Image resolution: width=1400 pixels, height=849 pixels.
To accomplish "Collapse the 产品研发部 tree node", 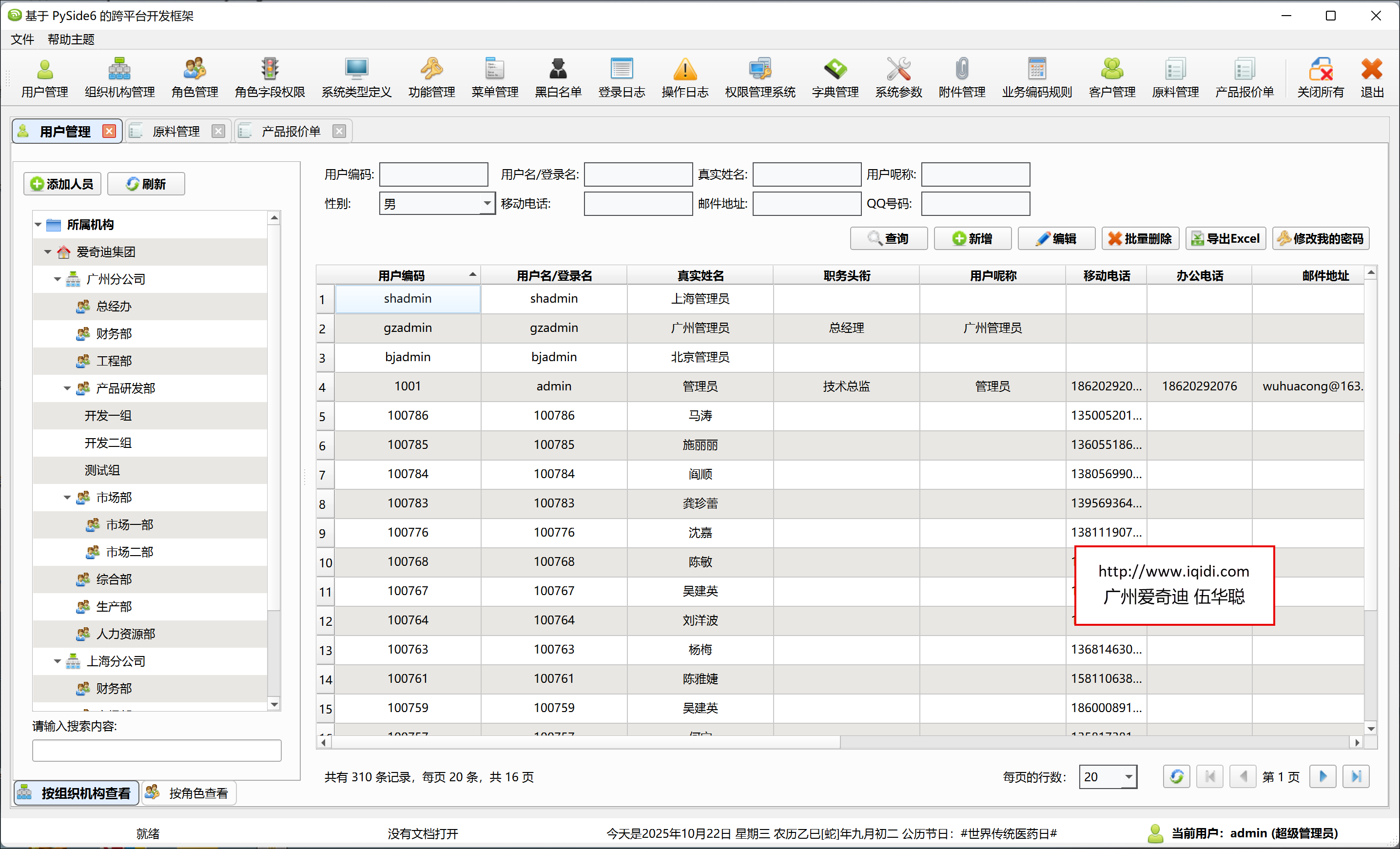I will coord(67,388).
